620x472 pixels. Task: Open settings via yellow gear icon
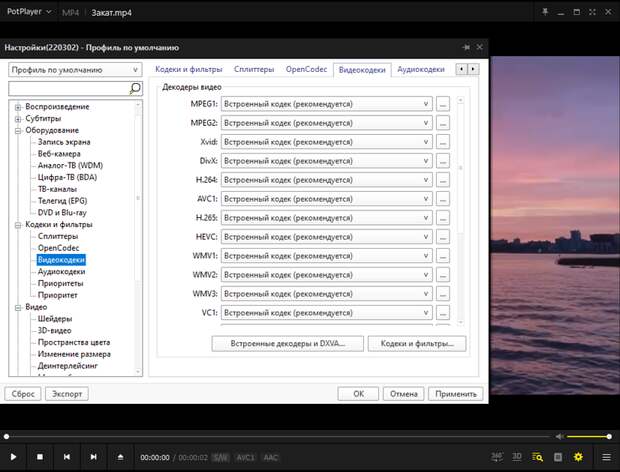(x=577, y=457)
